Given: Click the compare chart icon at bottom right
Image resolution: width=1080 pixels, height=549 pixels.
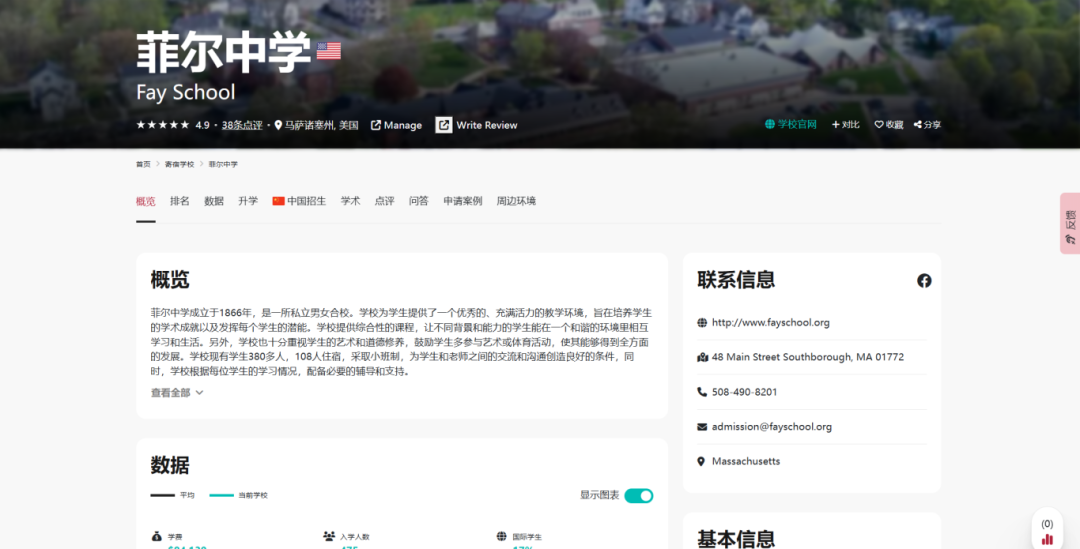Looking at the screenshot, I should [x=1047, y=539].
